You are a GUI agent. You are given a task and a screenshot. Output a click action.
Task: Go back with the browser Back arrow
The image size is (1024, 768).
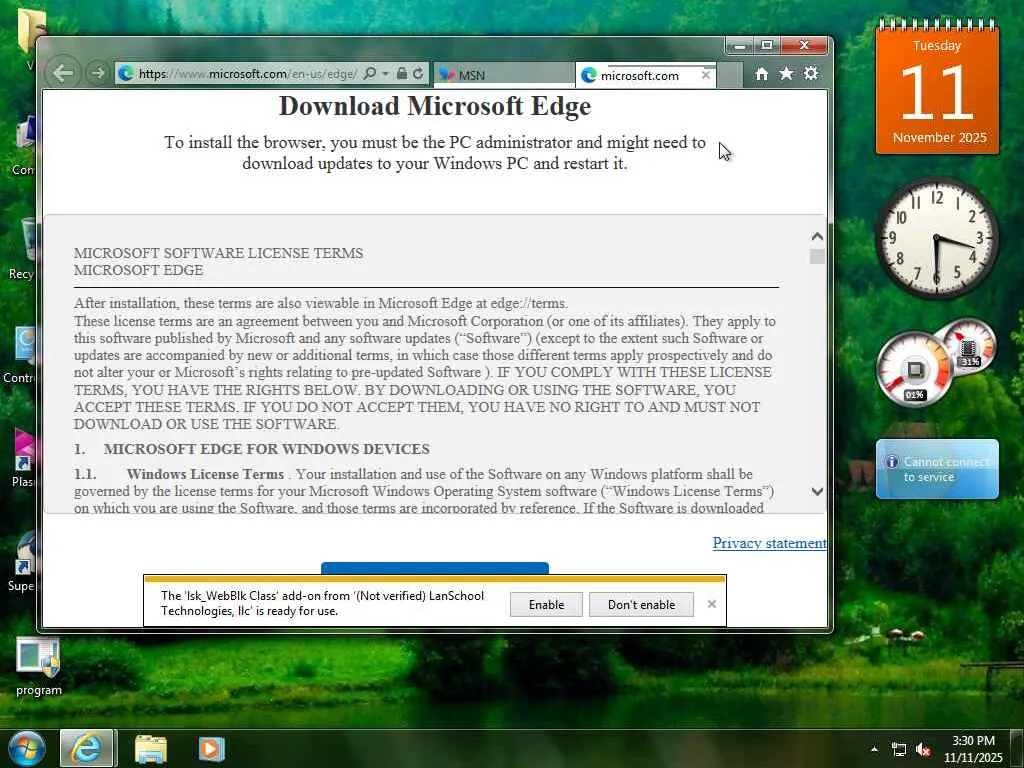(63, 73)
